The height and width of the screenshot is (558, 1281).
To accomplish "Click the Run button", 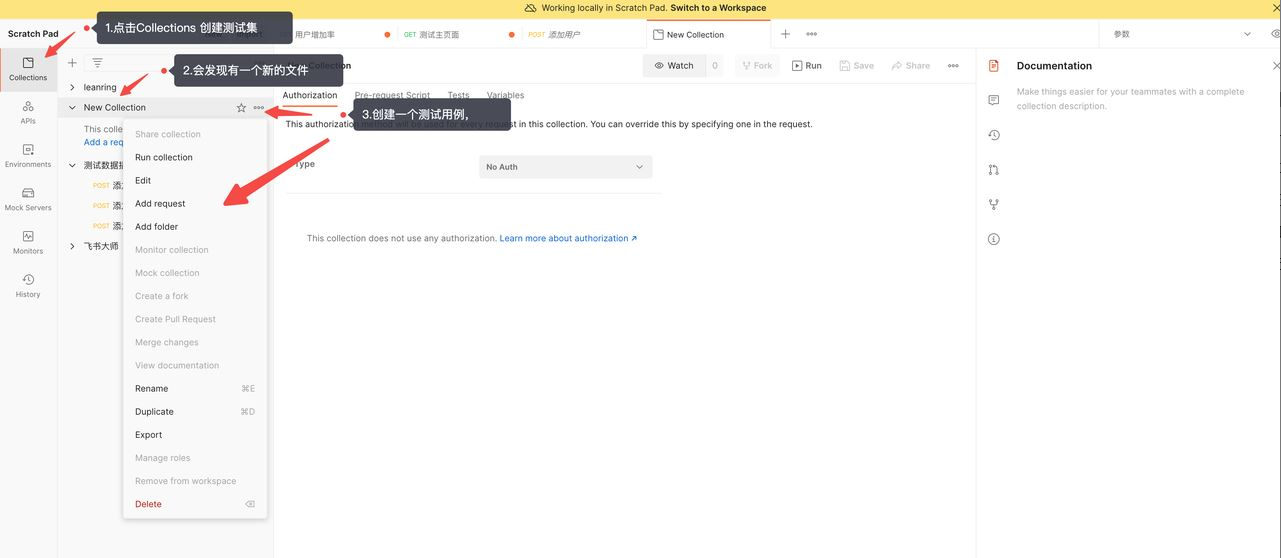I will (x=807, y=66).
